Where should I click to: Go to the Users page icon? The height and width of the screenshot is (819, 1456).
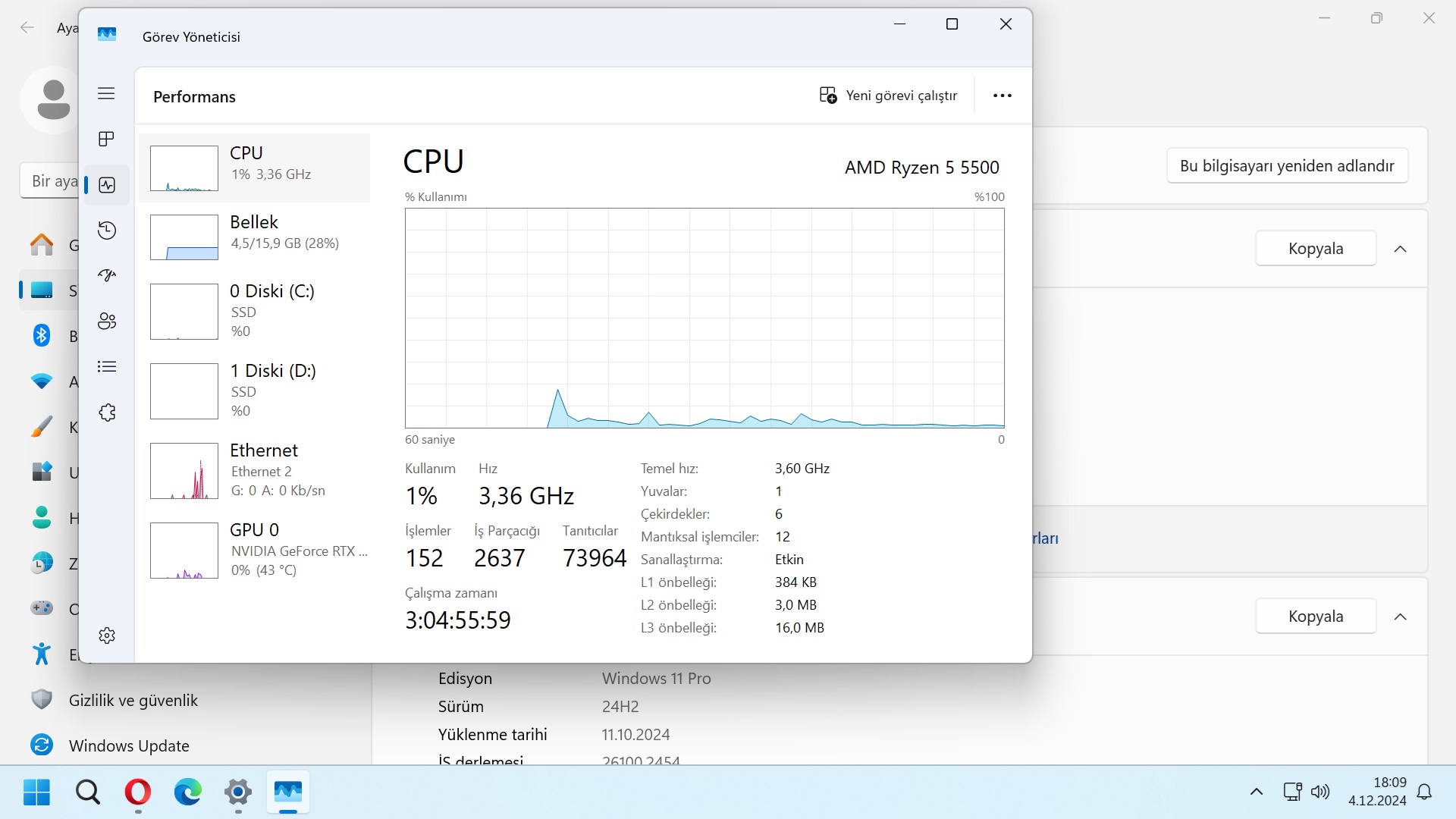[x=106, y=321]
